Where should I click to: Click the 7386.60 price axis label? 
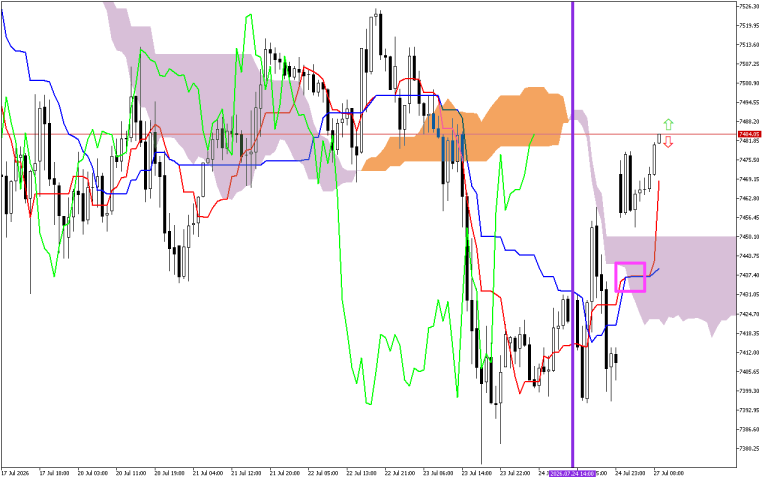(750, 429)
